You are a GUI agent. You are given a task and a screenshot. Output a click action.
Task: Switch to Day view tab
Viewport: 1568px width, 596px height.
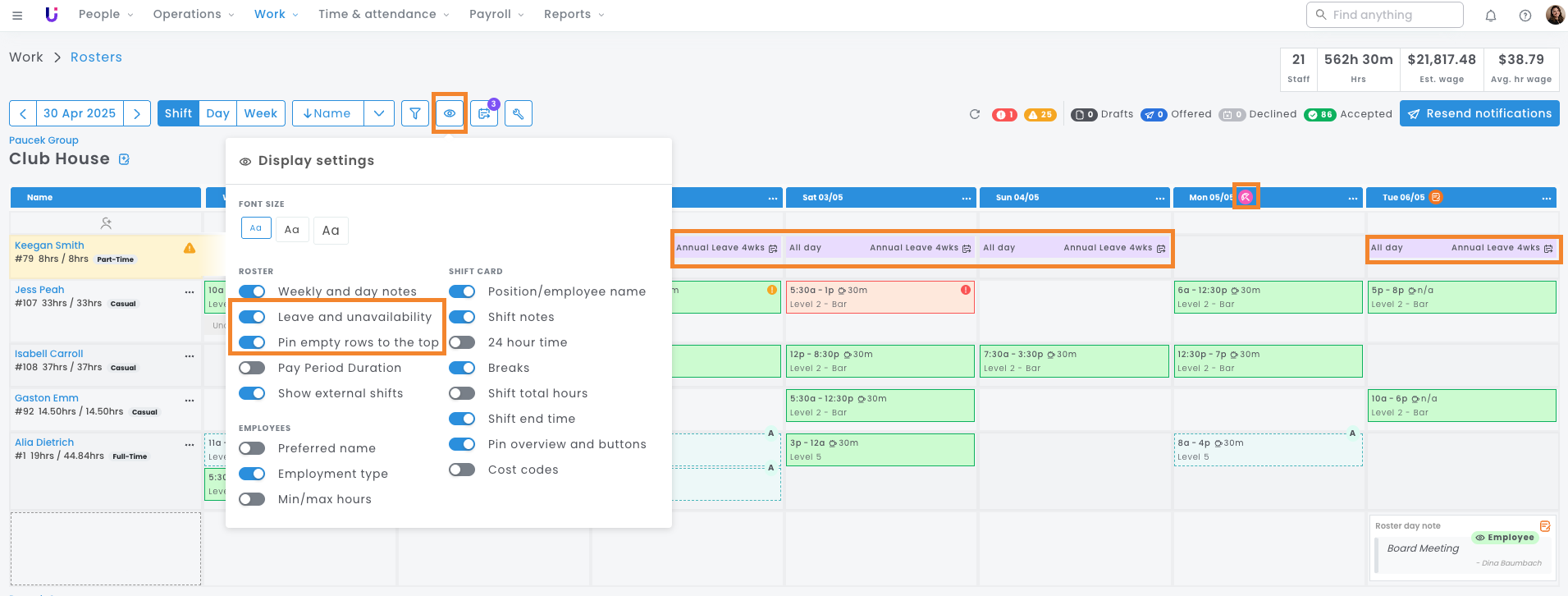[x=217, y=113]
